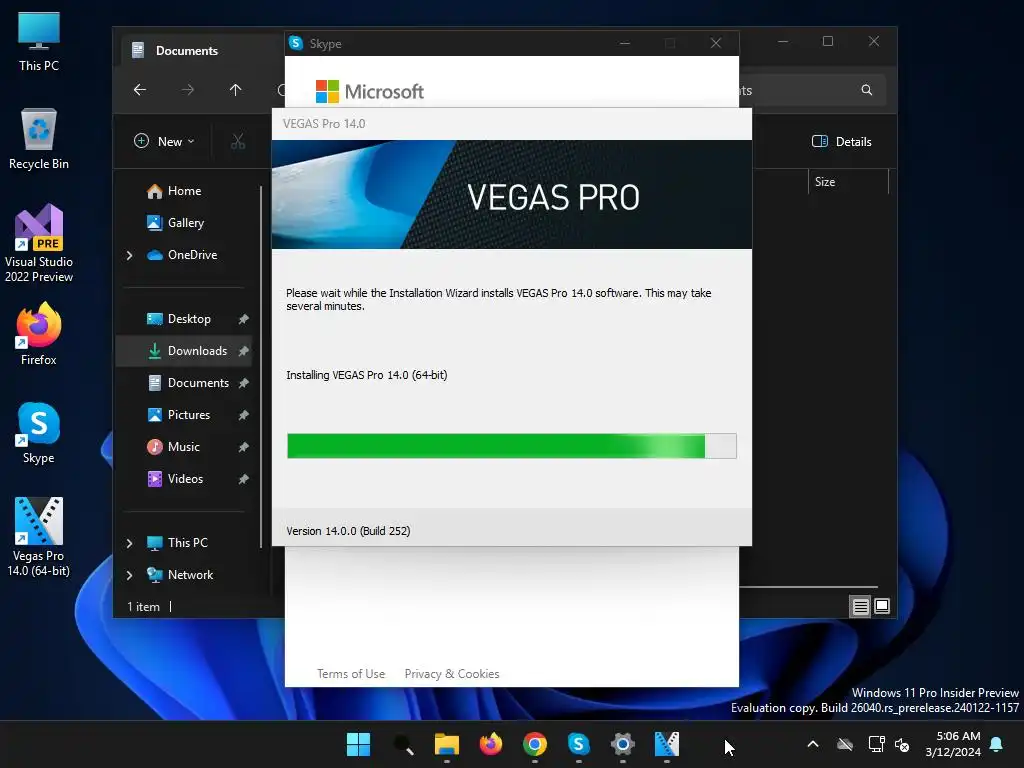Open Google Chrome from the taskbar
Screen dimensions: 1024x768
pos(535,744)
